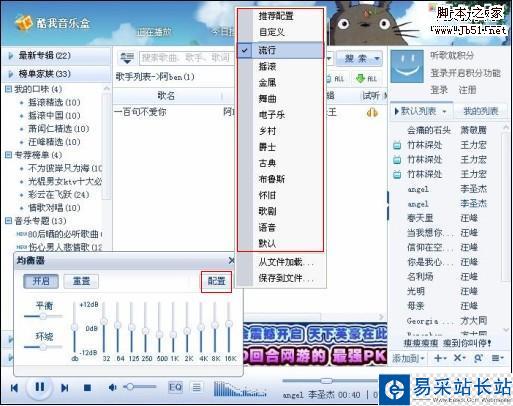Click the song search input field

click(186, 58)
